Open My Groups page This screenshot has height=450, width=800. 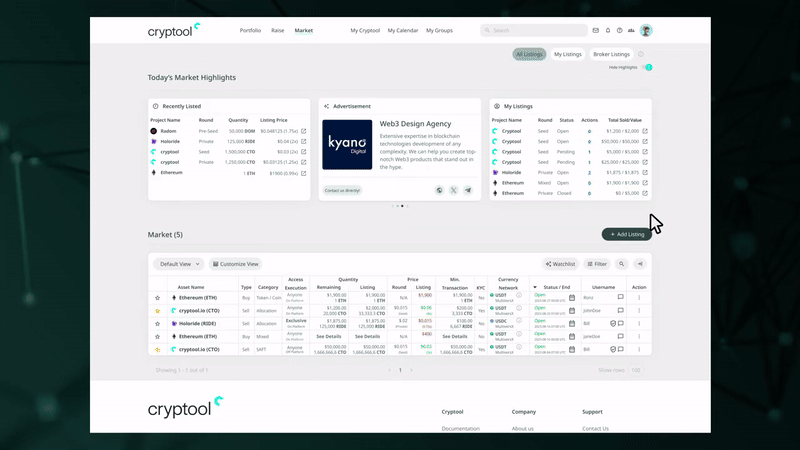coord(439,31)
